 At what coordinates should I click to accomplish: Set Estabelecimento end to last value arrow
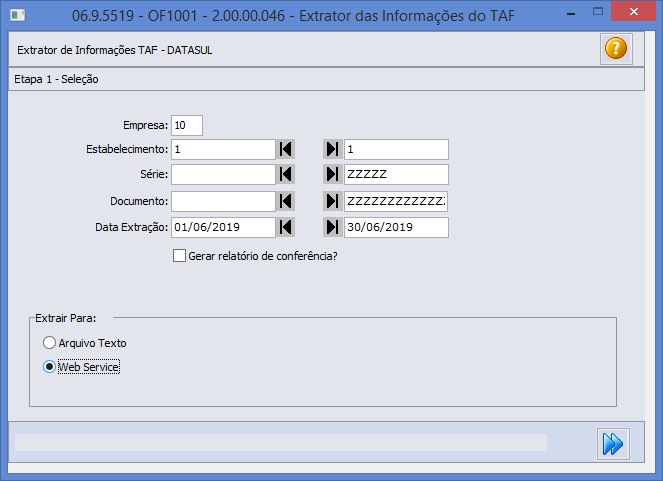(x=333, y=149)
